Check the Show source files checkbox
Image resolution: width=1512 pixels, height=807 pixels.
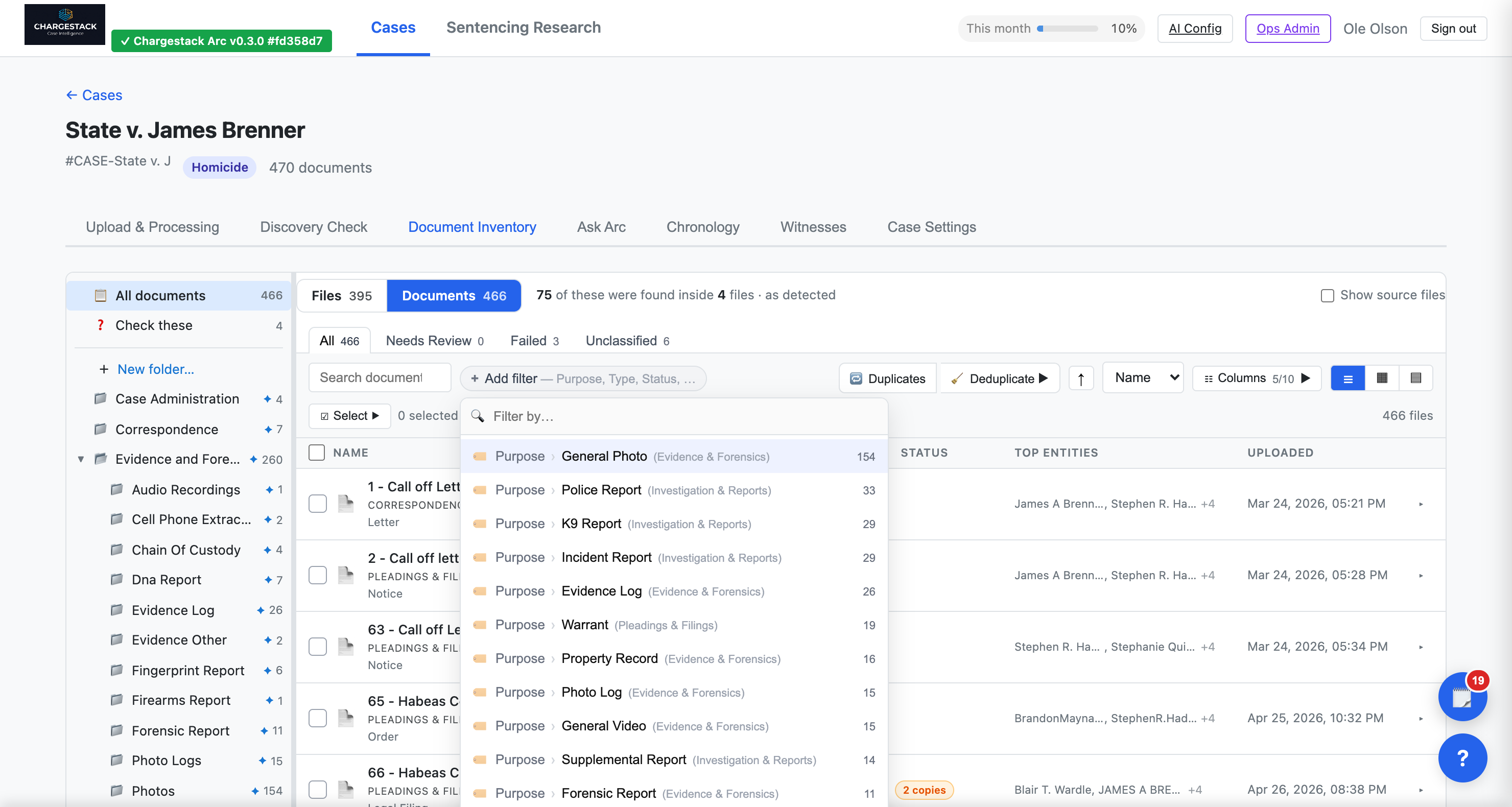point(1327,295)
